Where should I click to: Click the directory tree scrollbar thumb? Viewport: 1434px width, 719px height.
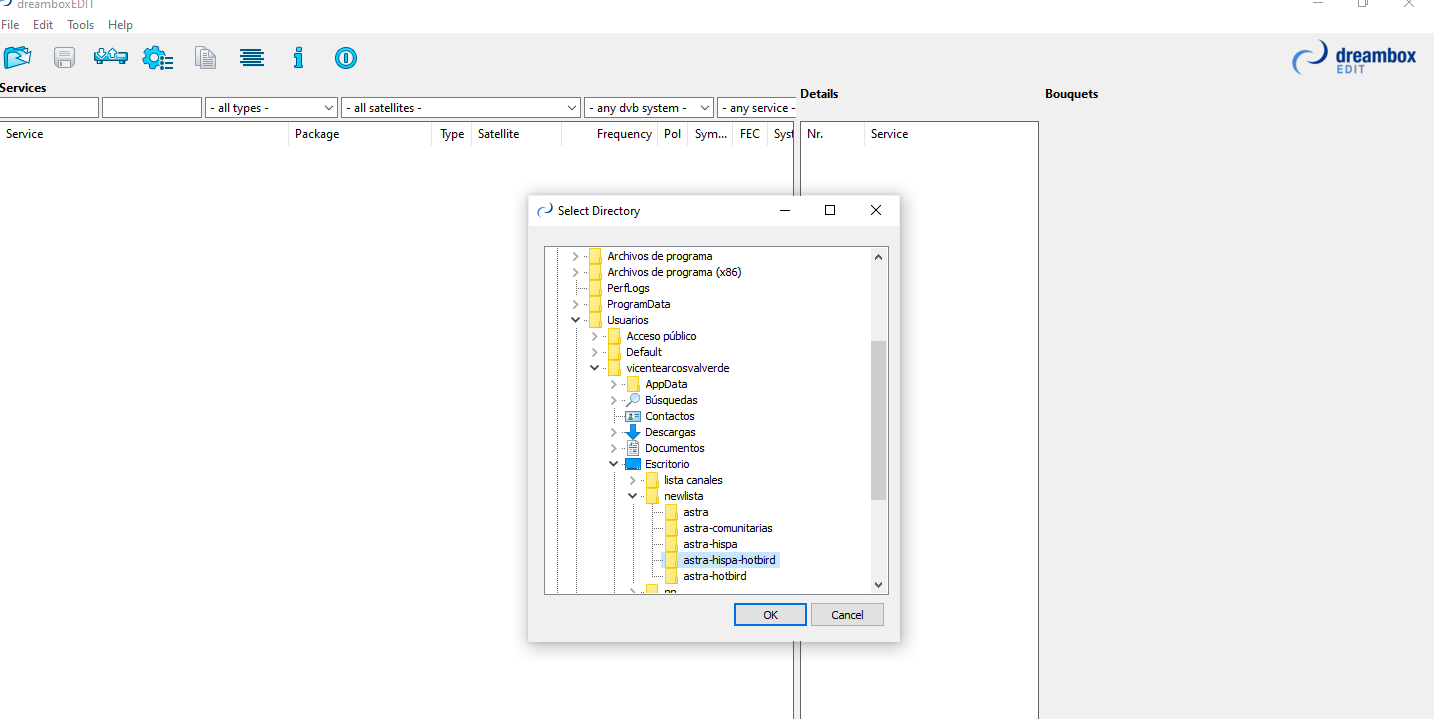[878, 420]
